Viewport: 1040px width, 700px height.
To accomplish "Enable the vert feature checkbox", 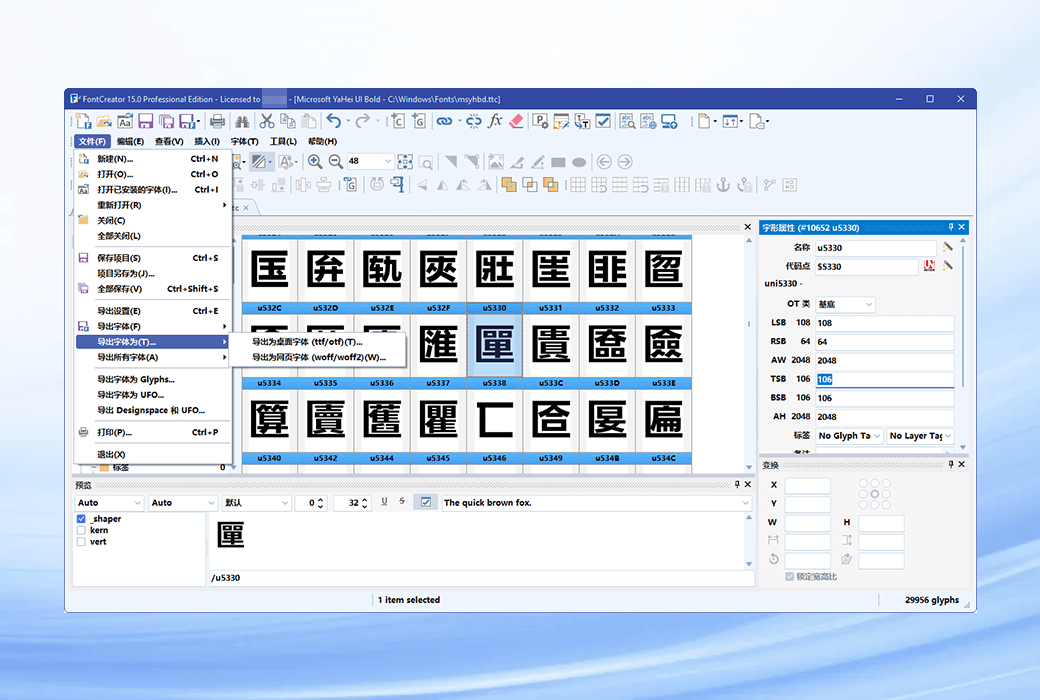I will (x=82, y=541).
